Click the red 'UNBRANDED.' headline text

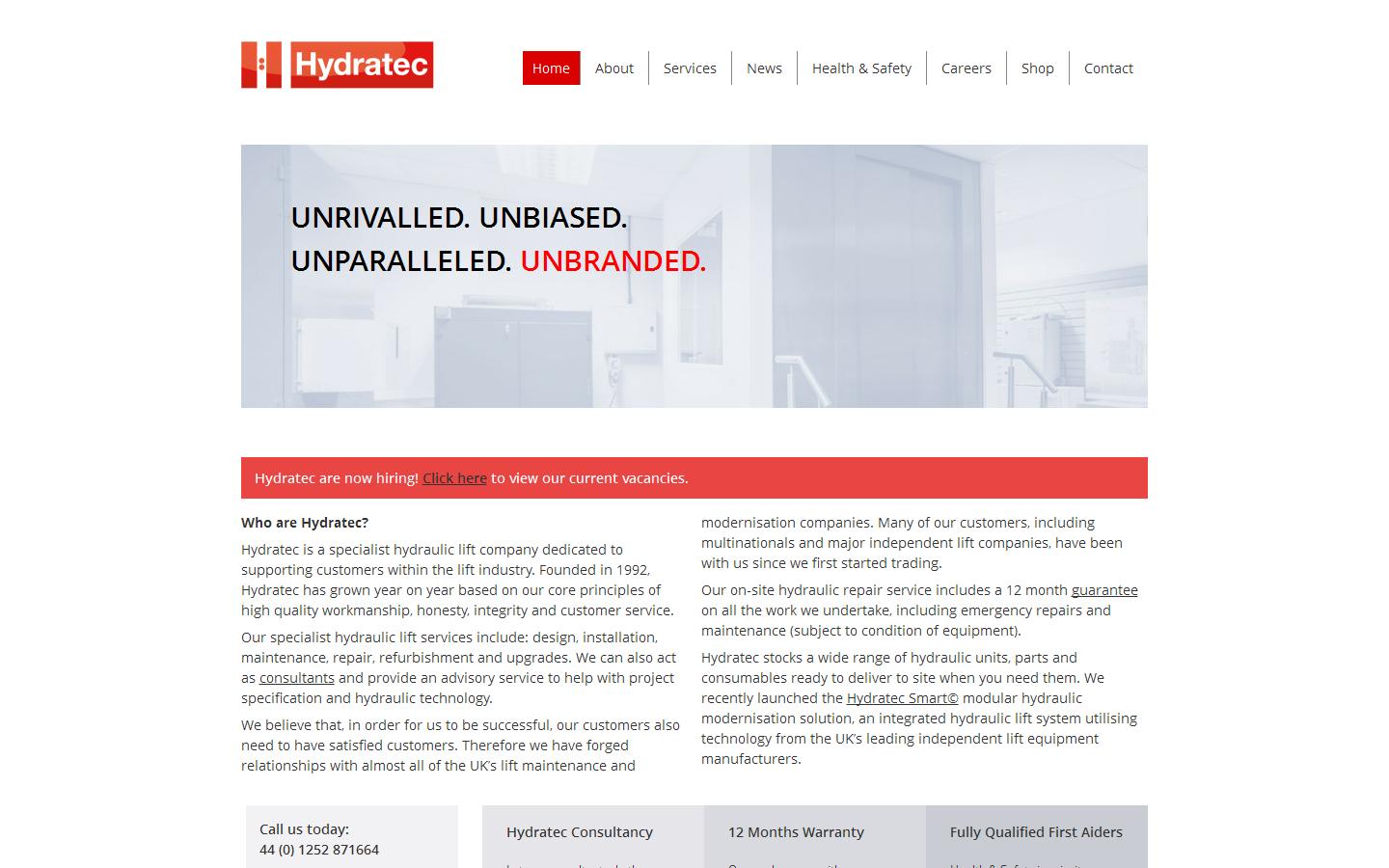click(x=613, y=261)
